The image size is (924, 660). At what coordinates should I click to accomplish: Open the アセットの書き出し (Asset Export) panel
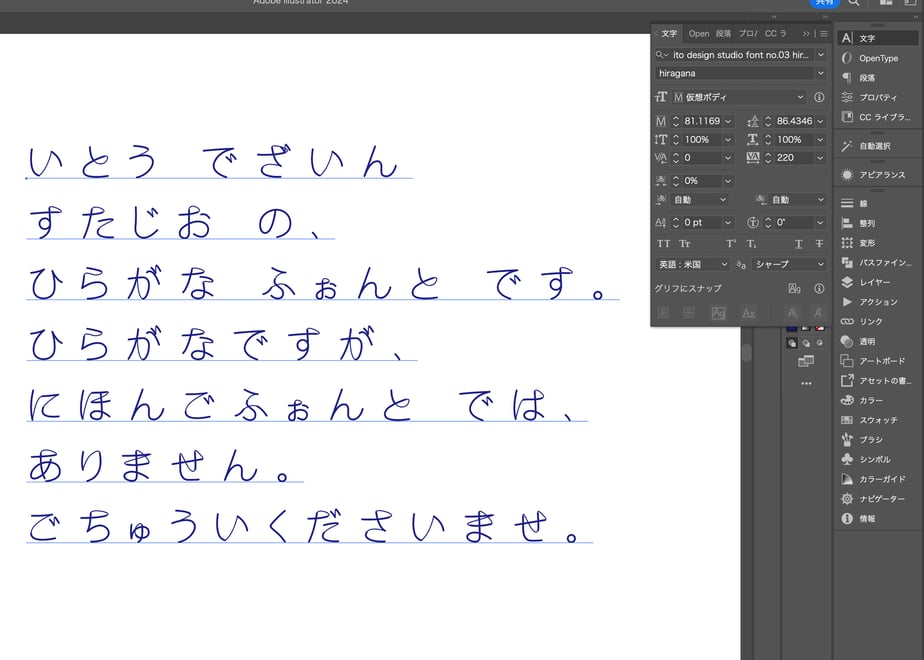(x=877, y=381)
